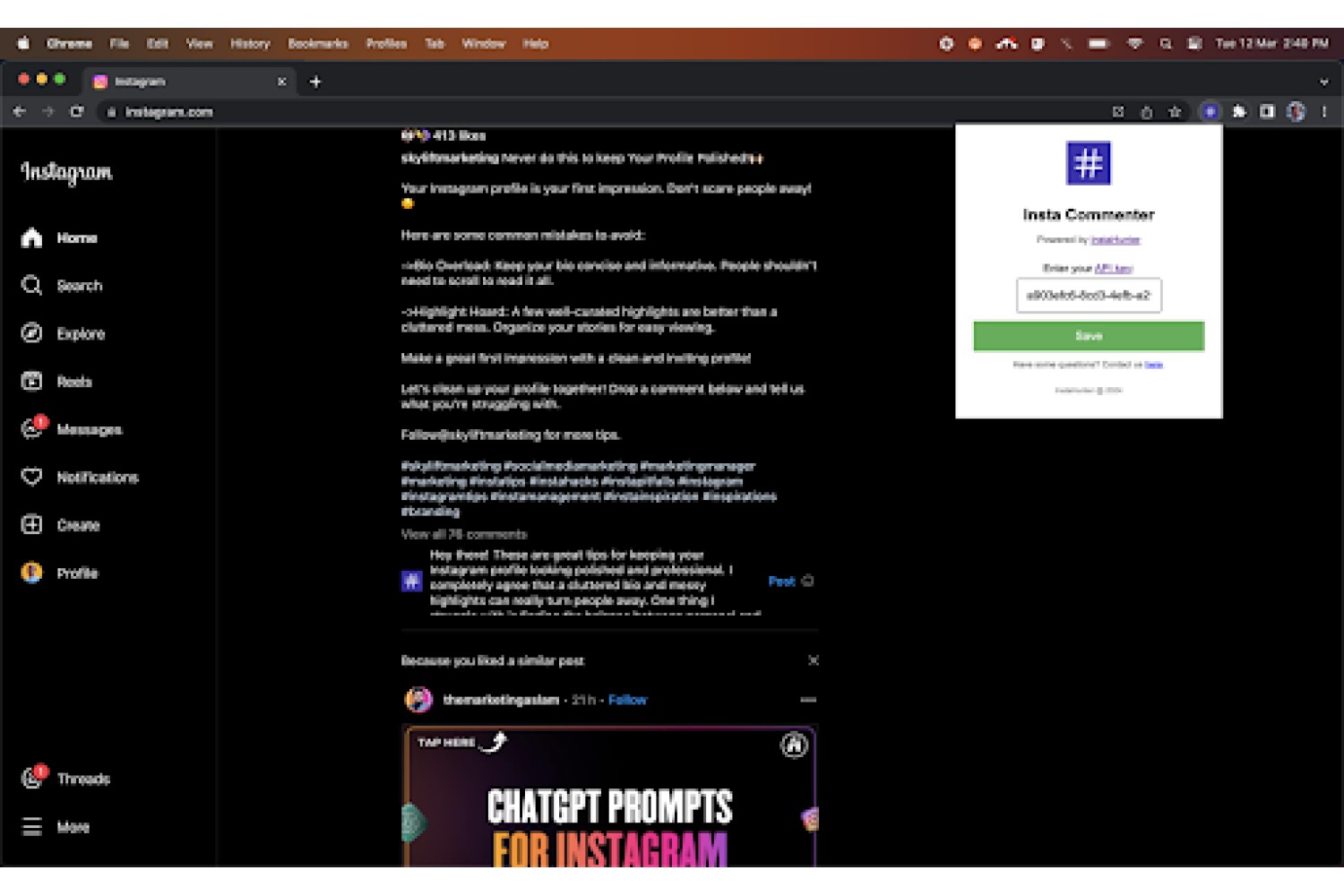Image resolution: width=1344 pixels, height=896 pixels.
Task: Click the Instagram wordmark logo
Action: tap(67, 172)
